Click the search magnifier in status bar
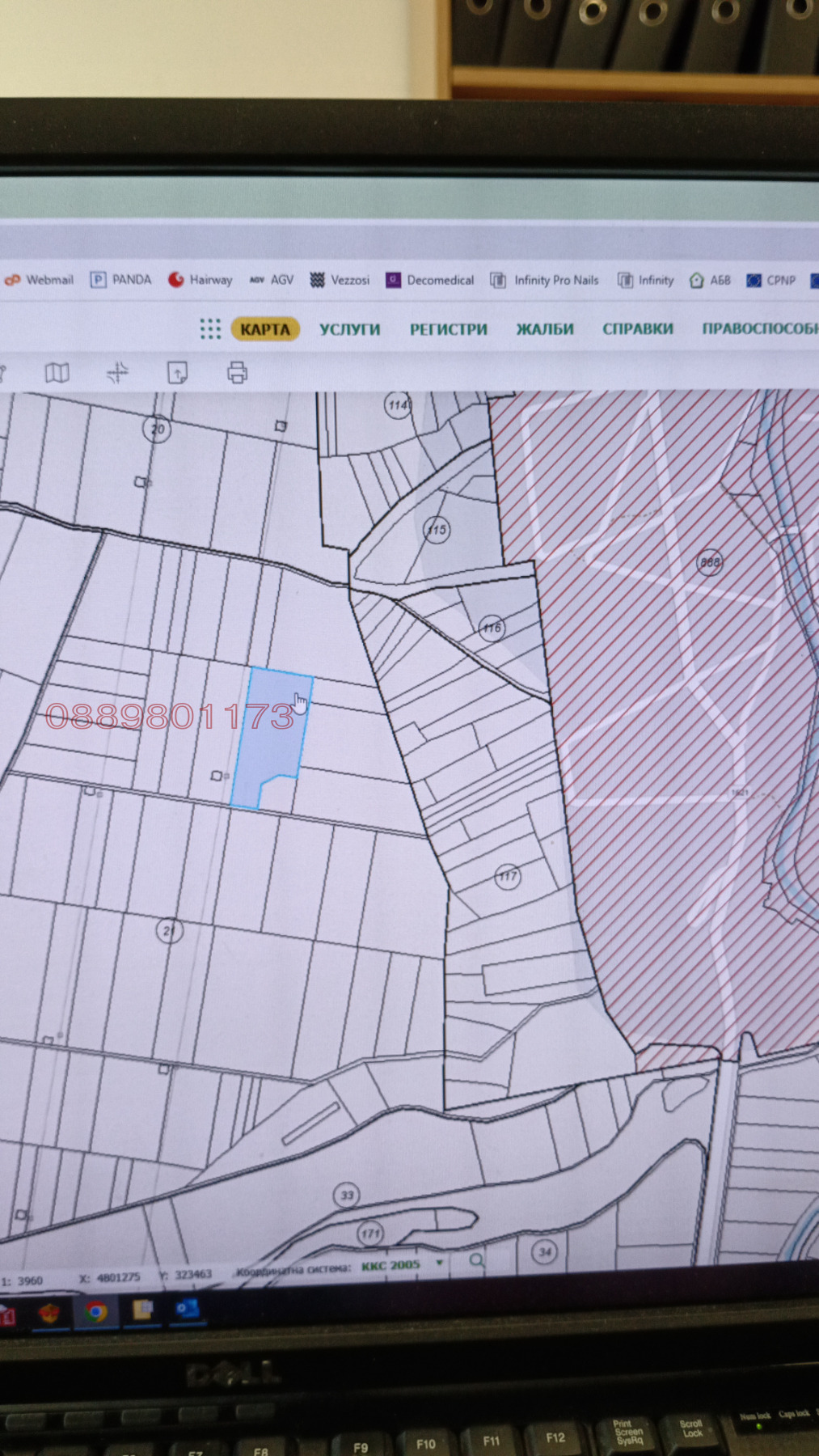Screen dimensions: 819x1456 pyautogui.click(x=477, y=1260)
